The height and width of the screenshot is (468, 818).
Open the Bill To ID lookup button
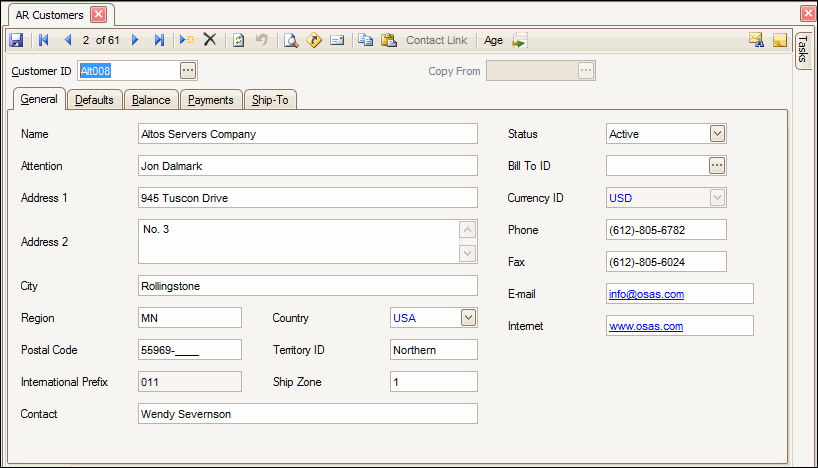point(716,166)
